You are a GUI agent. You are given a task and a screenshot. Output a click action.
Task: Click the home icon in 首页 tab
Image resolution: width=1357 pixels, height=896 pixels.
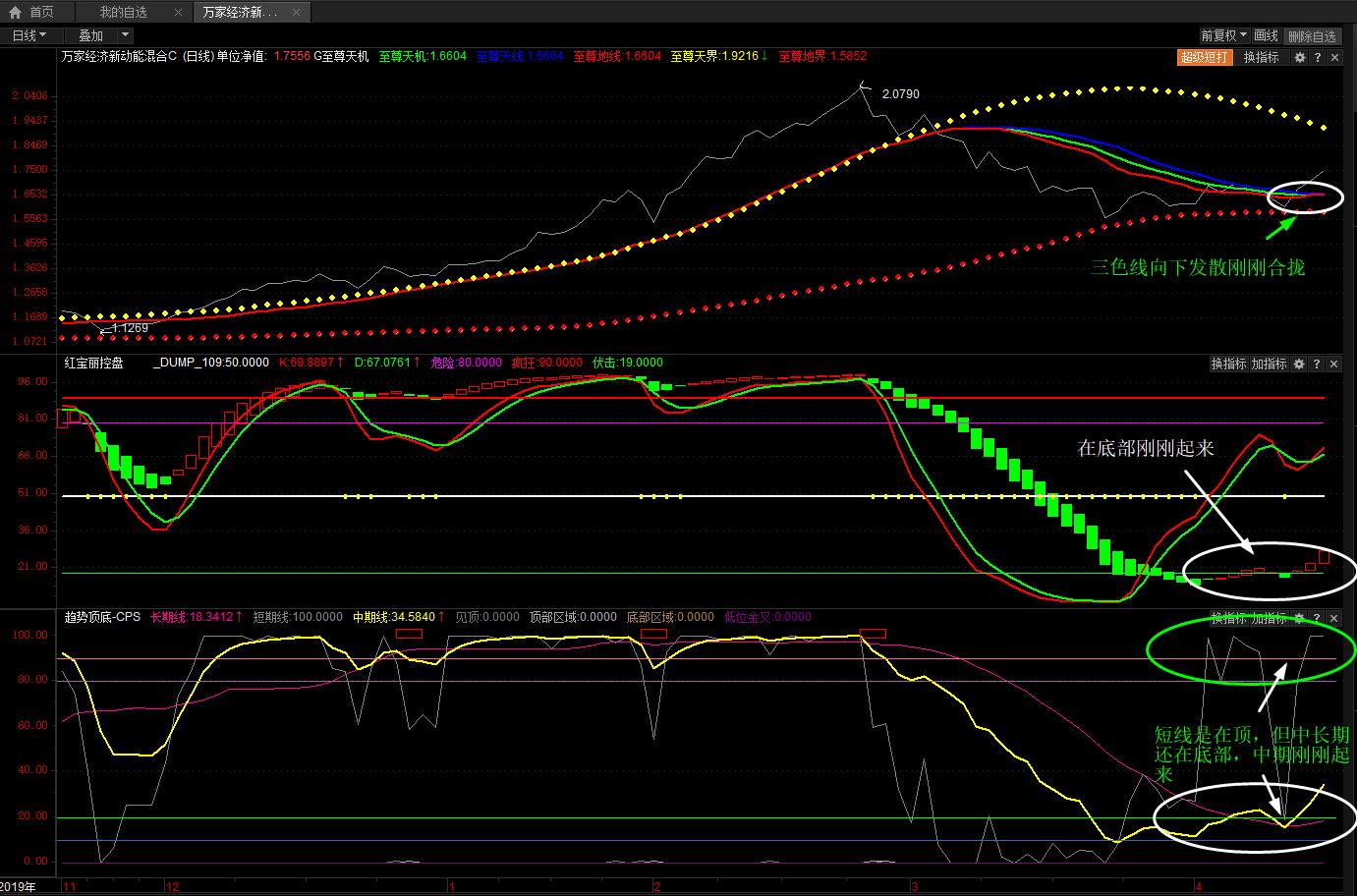(15, 12)
